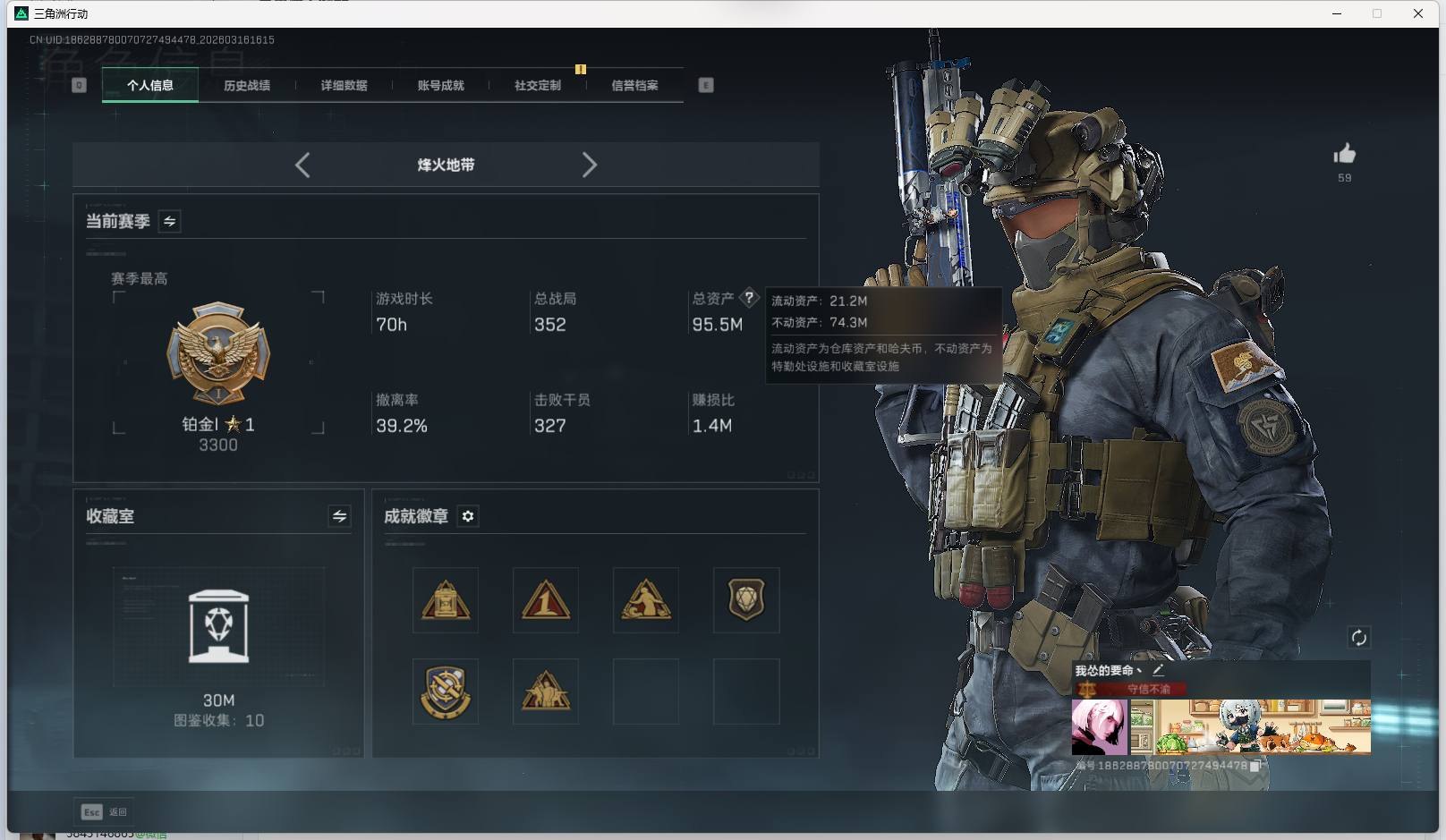Image resolution: width=1446 pixels, height=840 pixels.
Task: Edit the nickname with the pencil icon
Action: pyautogui.click(x=1158, y=669)
